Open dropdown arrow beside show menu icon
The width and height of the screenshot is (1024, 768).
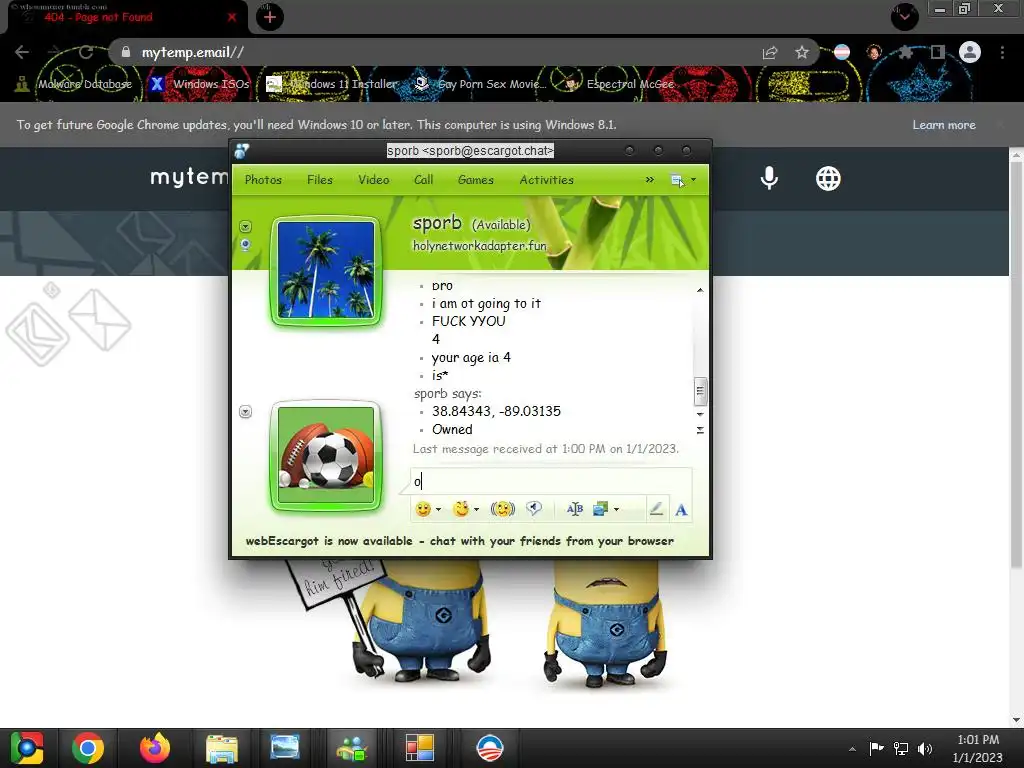pos(694,180)
